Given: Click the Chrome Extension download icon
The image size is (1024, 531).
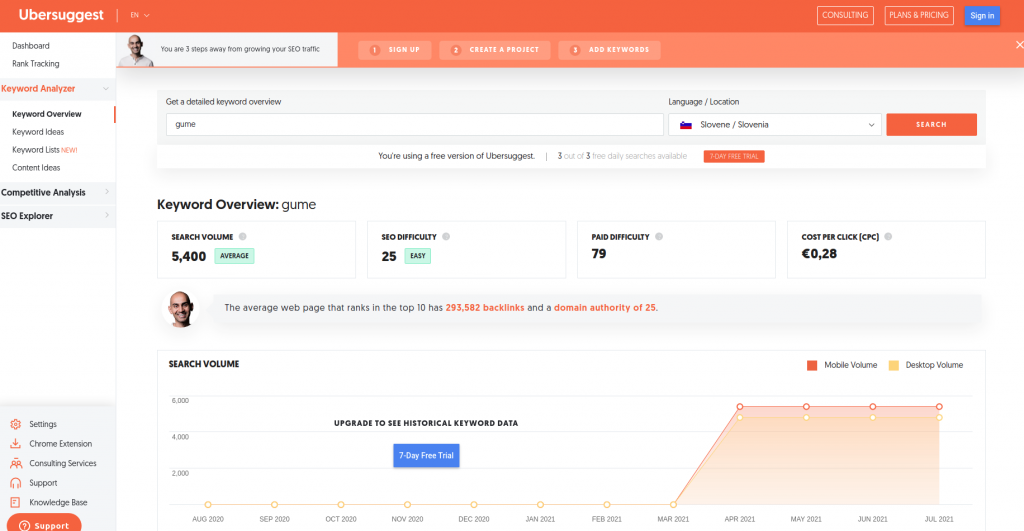Looking at the screenshot, I should (16, 443).
